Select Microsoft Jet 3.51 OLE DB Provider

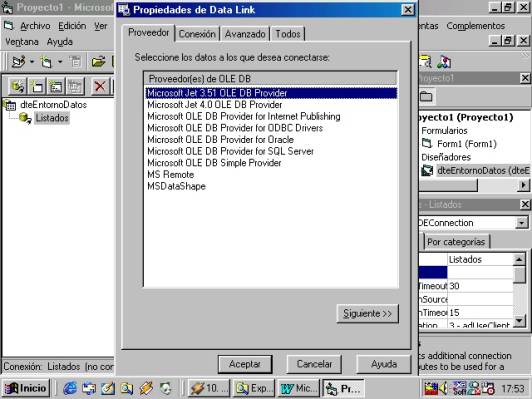(x=271, y=93)
